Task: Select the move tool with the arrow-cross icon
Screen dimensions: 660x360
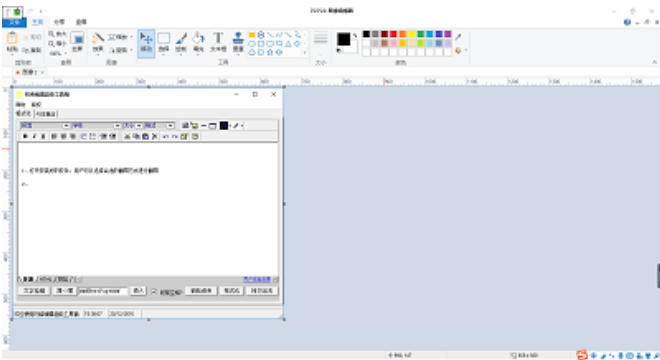Action: 146,43
